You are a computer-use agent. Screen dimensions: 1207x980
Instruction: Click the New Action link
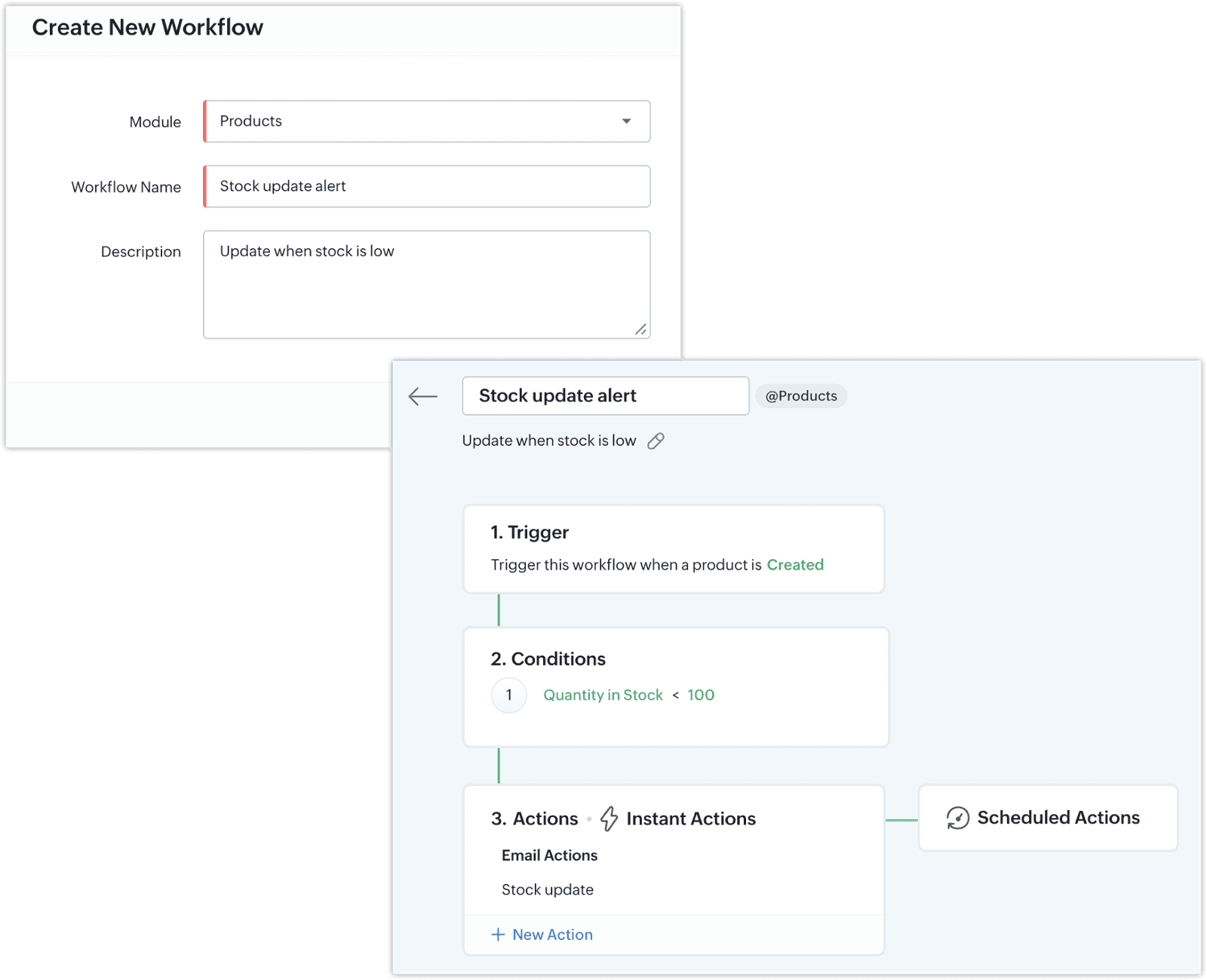(x=552, y=935)
